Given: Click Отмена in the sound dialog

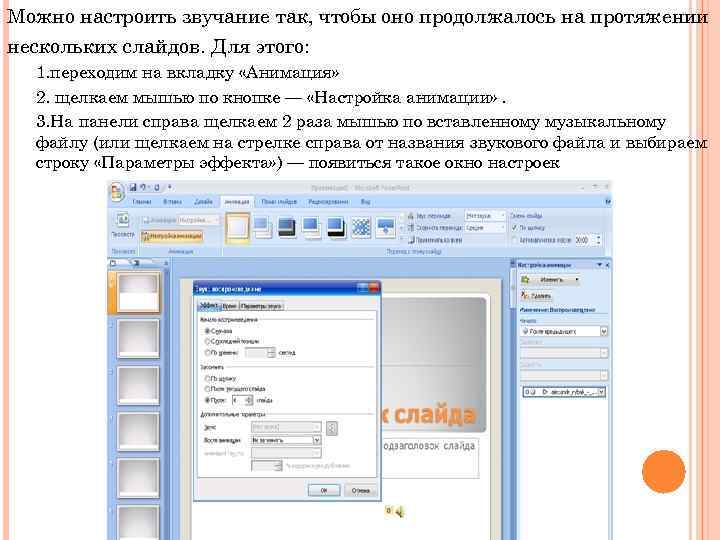Looking at the screenshot, I should pos(360,490).
